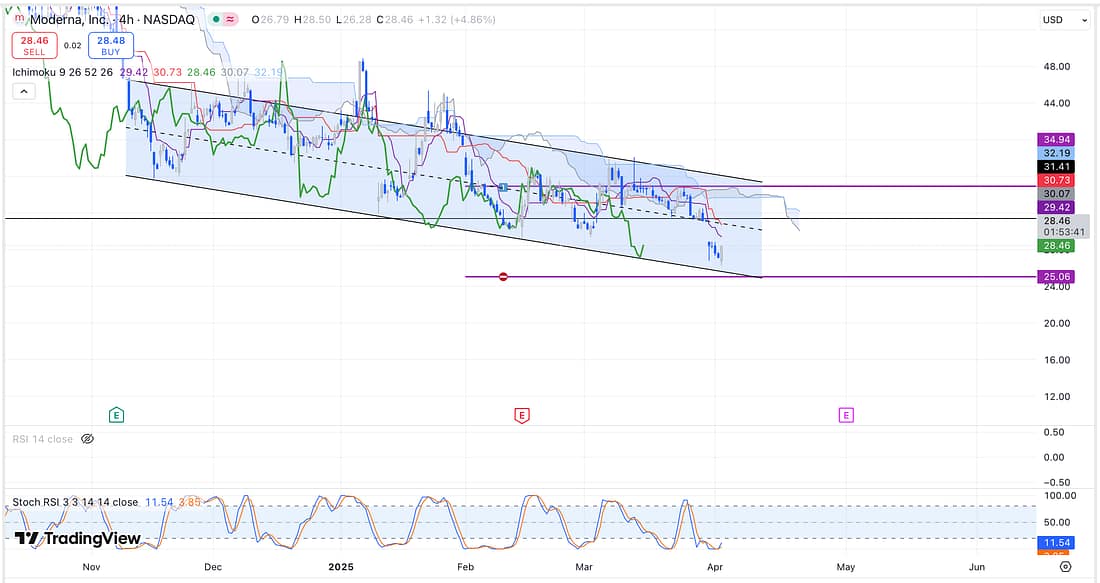This screenshot has height=583, width=1100.
Task: Select the Ichimoku 9 26 52 26 indicator label
Action: click(62, 72)
